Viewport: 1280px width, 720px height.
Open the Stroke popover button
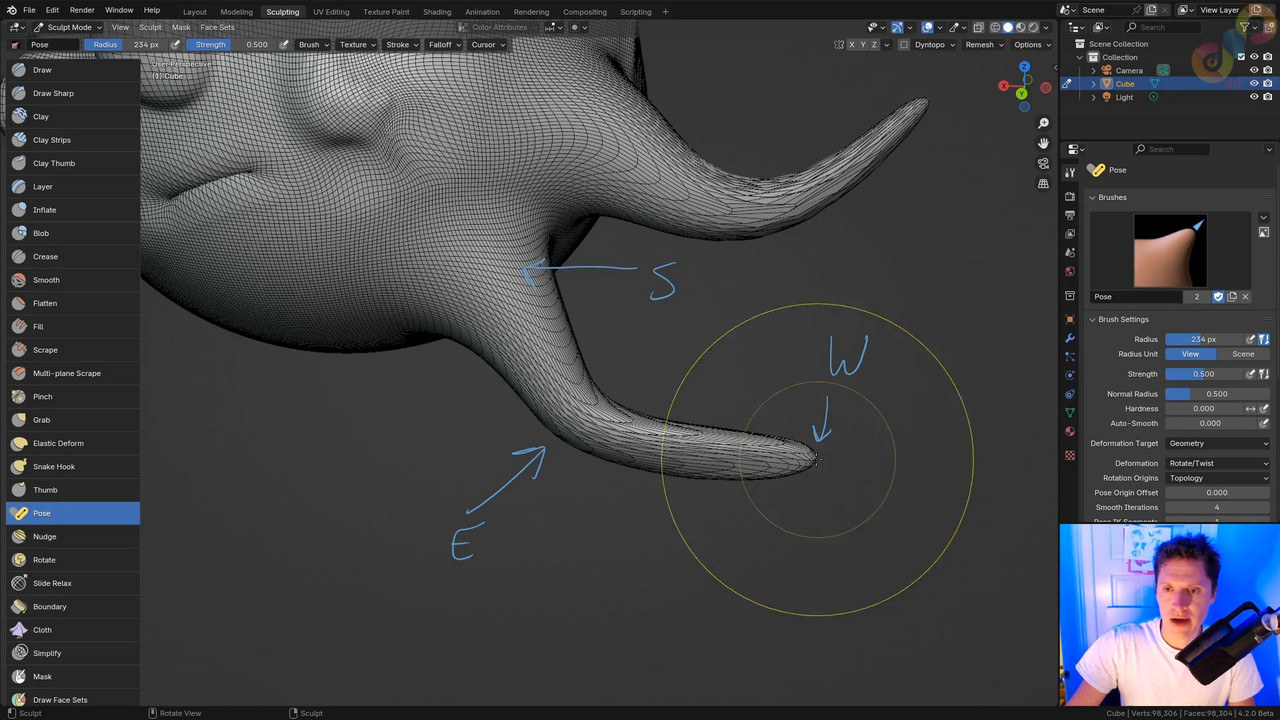pyautogui.click(x=401, y=45)
